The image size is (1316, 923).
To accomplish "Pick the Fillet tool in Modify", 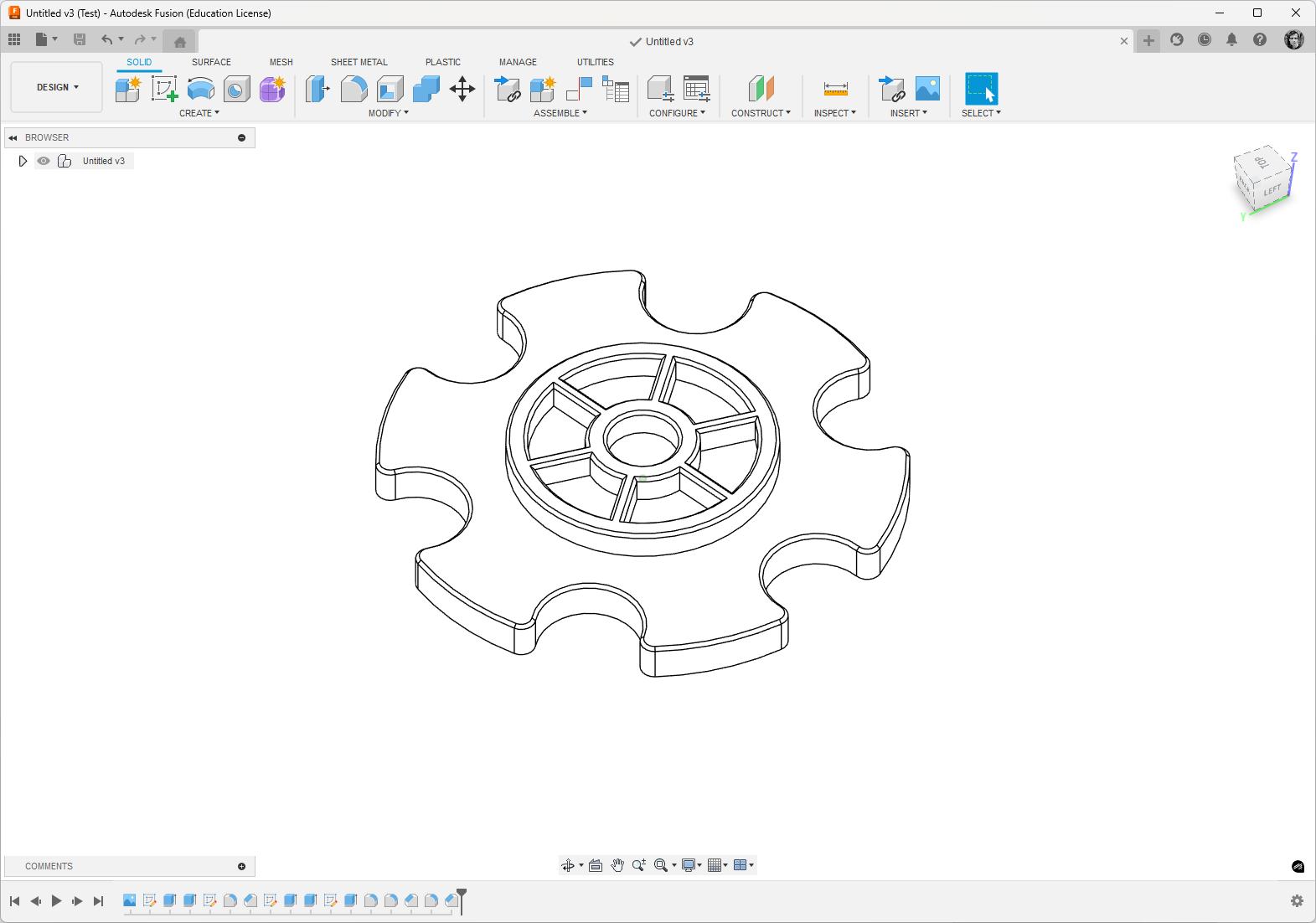I will click(x=354, y=89).
